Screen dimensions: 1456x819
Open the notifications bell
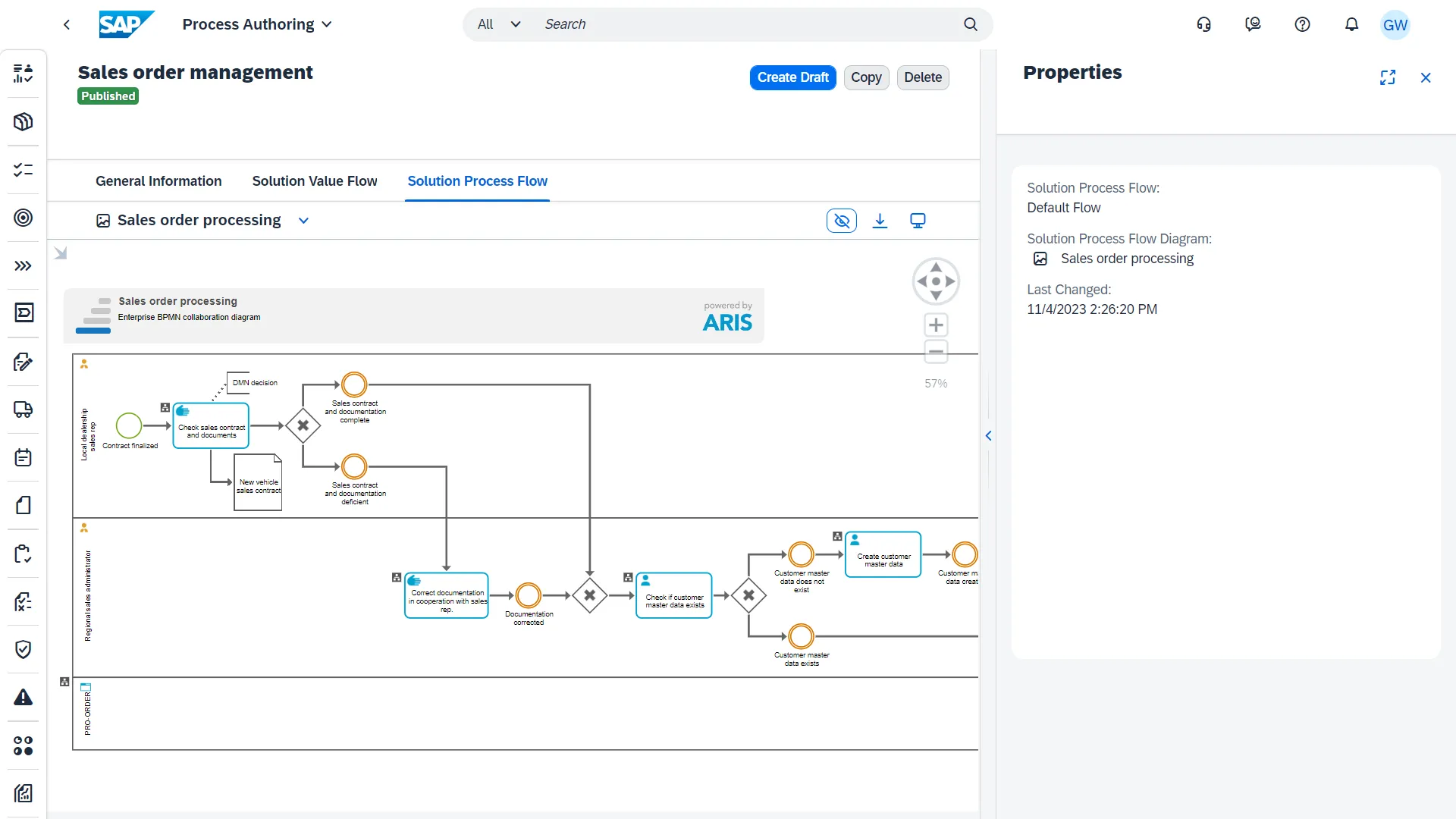[x=1351, y=24]
